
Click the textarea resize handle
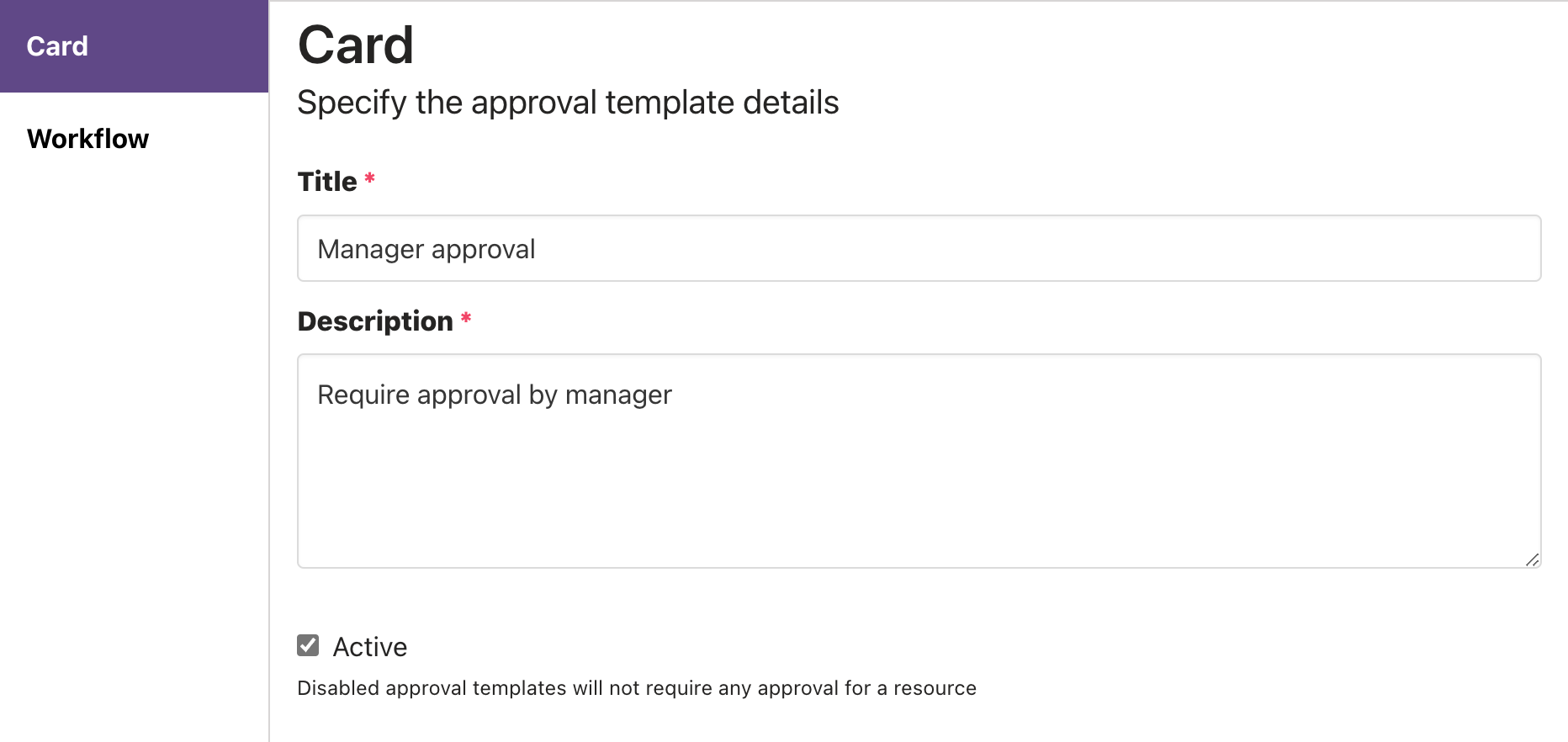coord(1534,559)
